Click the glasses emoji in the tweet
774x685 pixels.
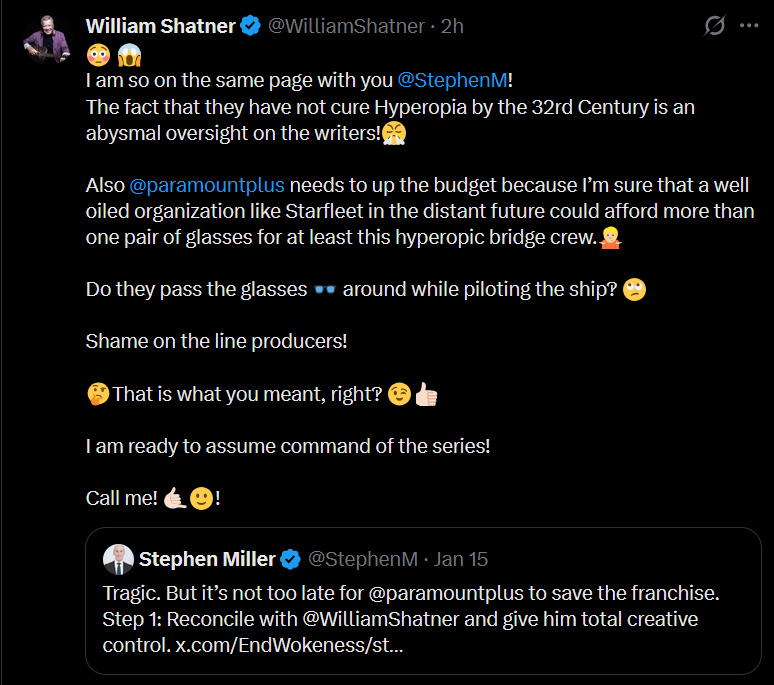[x=324, y=290]
